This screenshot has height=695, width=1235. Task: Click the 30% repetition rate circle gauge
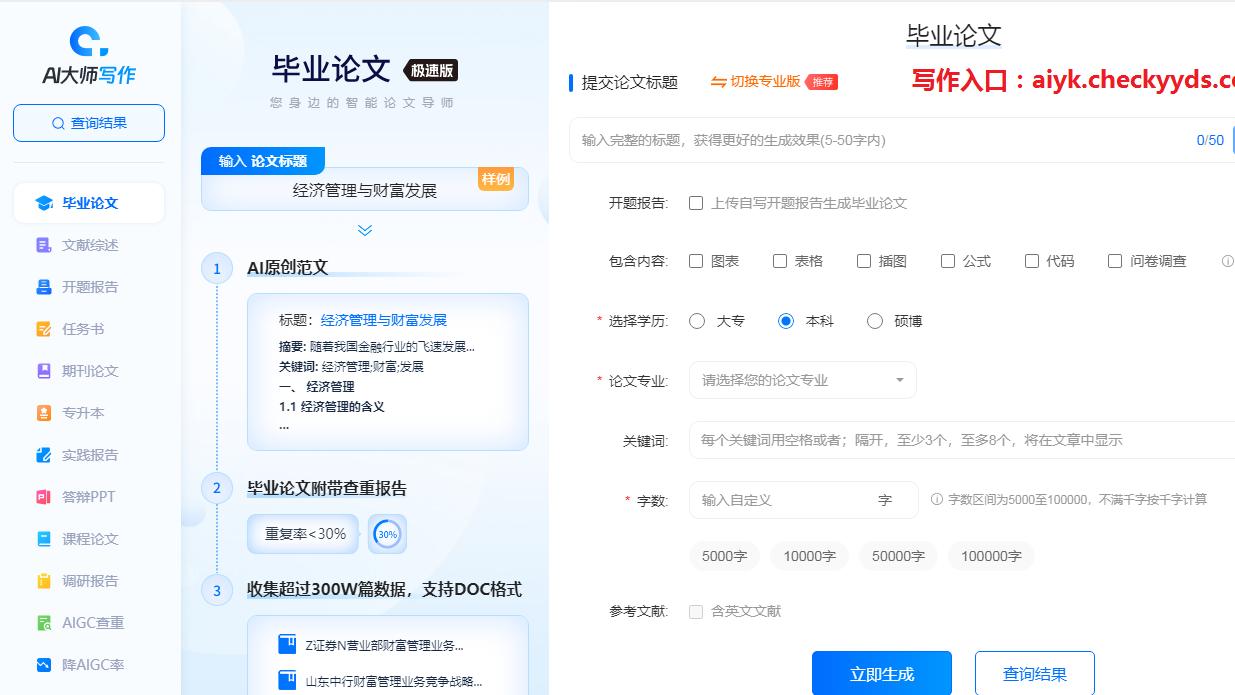click(x=387, y=534)
